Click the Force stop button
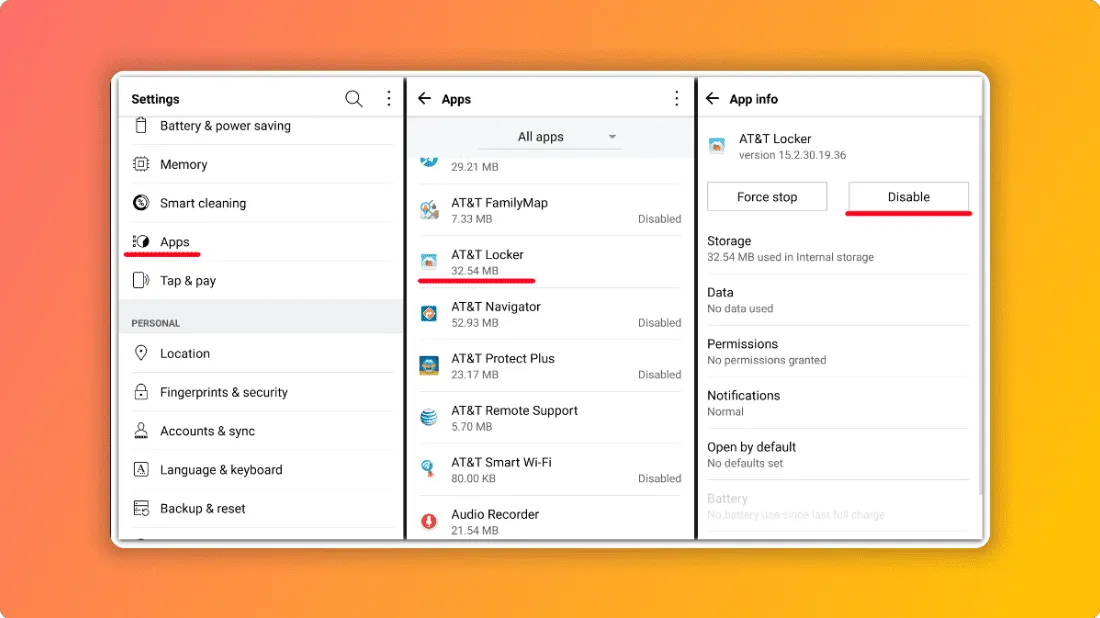 tap(767, 196)
